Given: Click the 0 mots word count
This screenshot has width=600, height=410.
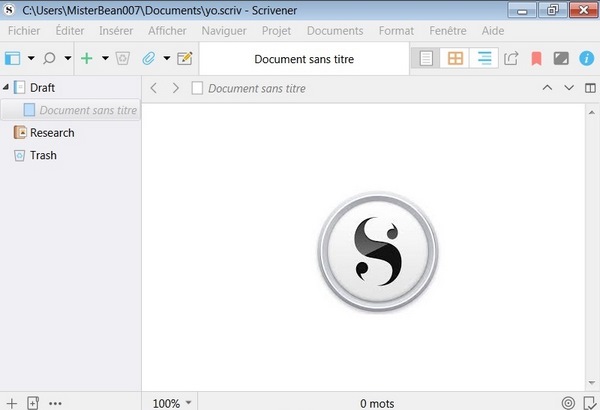Looking at the screenshot, I should click(x=377, y=403).
